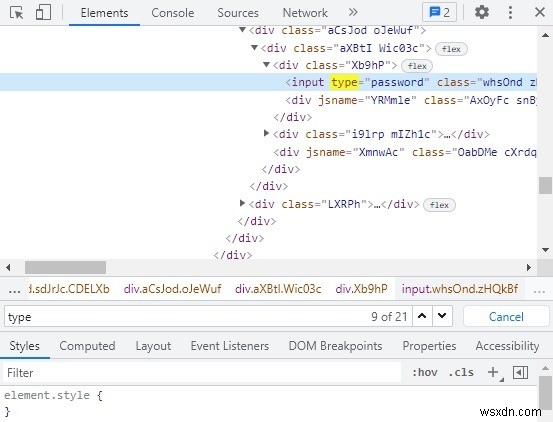Select breadcrumb div.aCsJod.oJeWuf
This screenshot has height=422, width=553.
point(172,289)
